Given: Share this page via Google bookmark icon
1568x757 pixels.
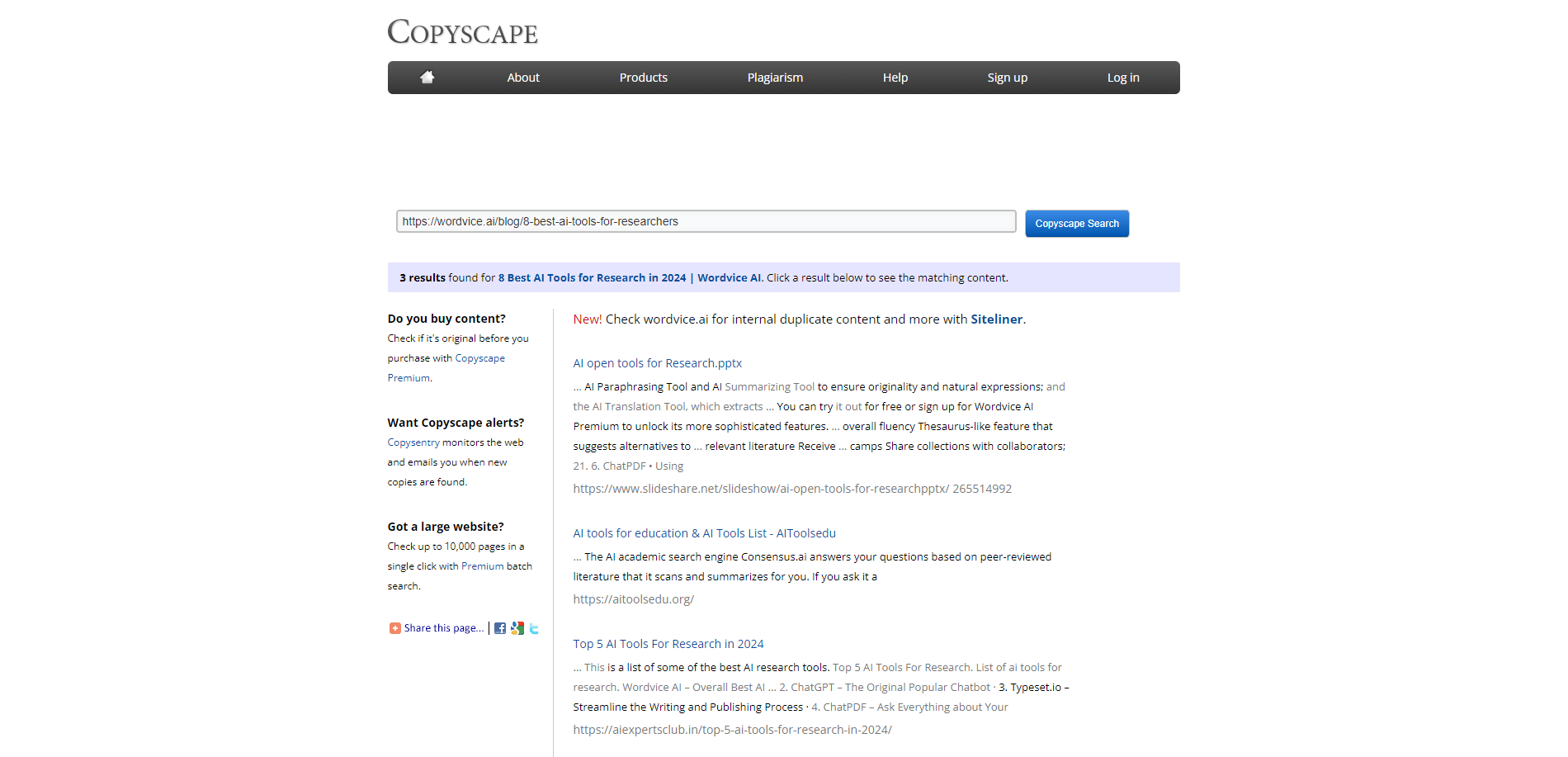Looking at the screenshot, I should pos(517,628).
